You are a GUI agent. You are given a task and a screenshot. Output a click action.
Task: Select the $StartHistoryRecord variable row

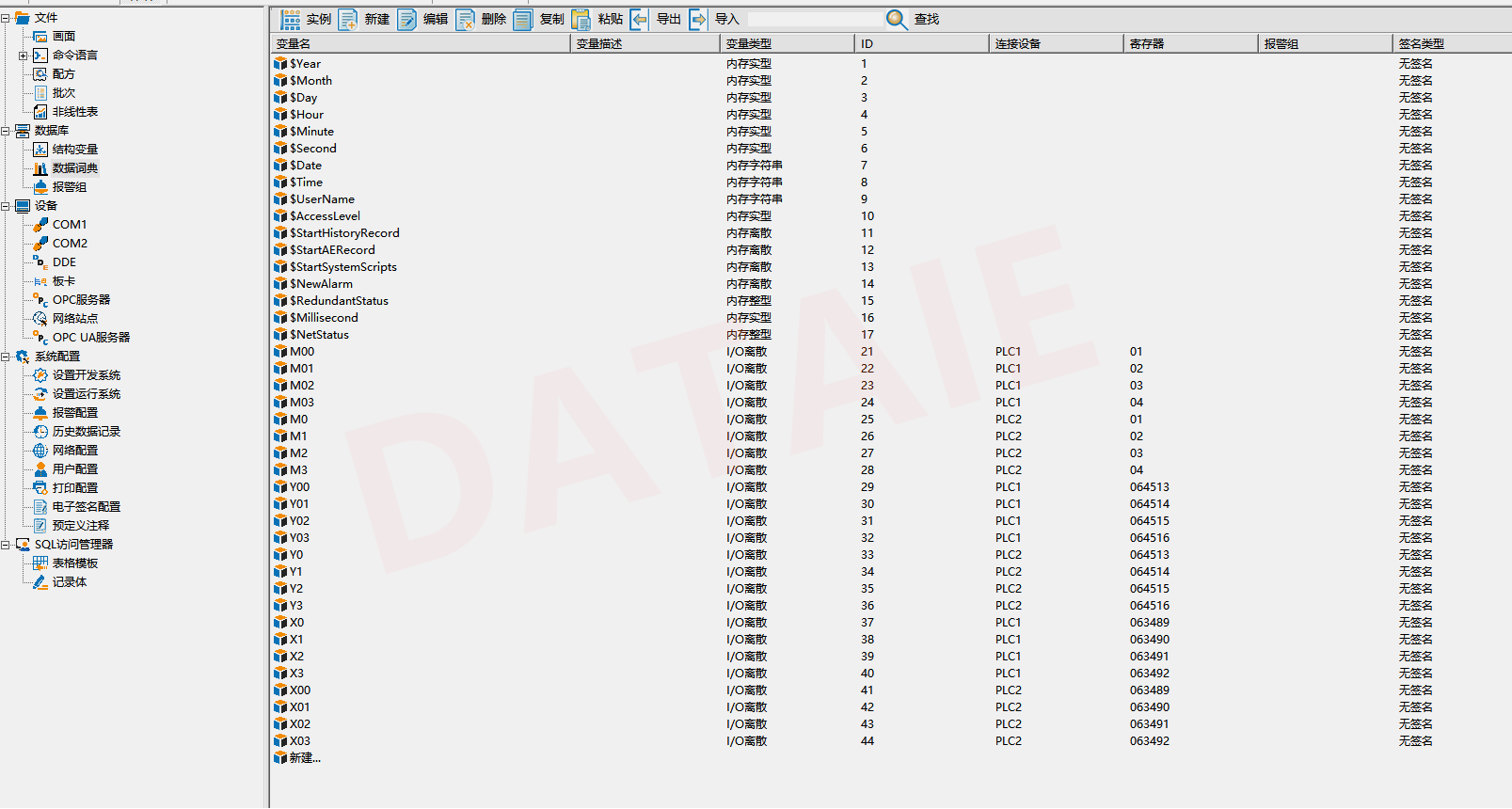344,233
